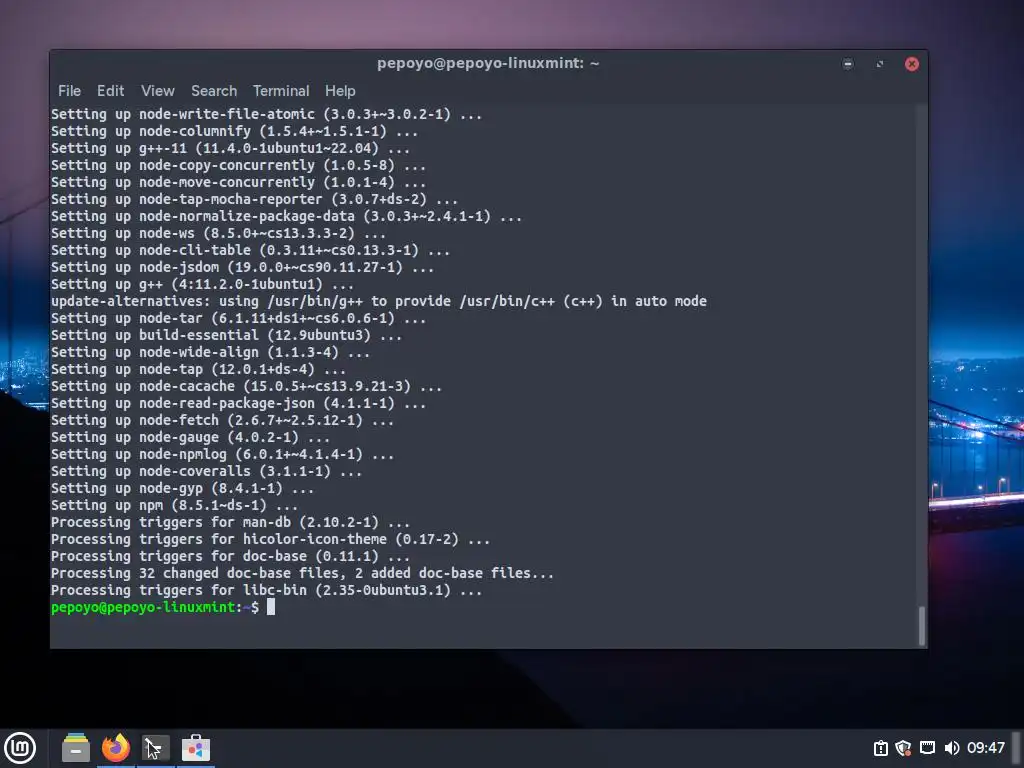Open the Help menu
1024x768 pixels.
[340, 91]
